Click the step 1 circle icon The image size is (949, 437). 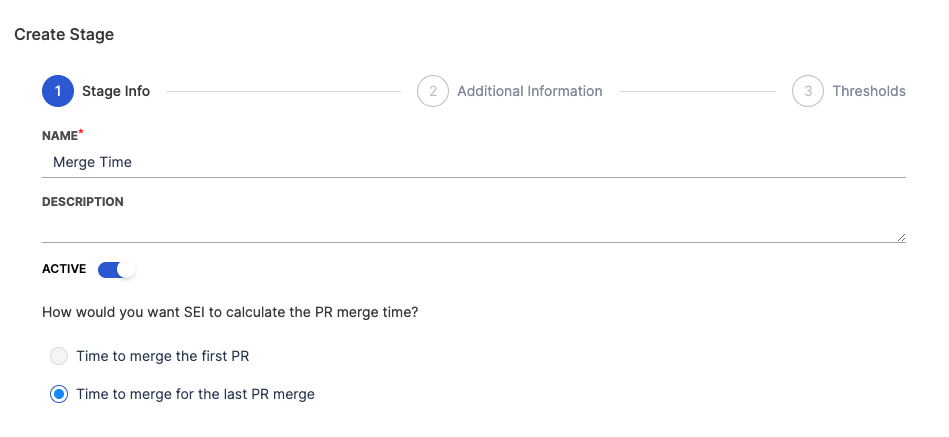[58, 91]
